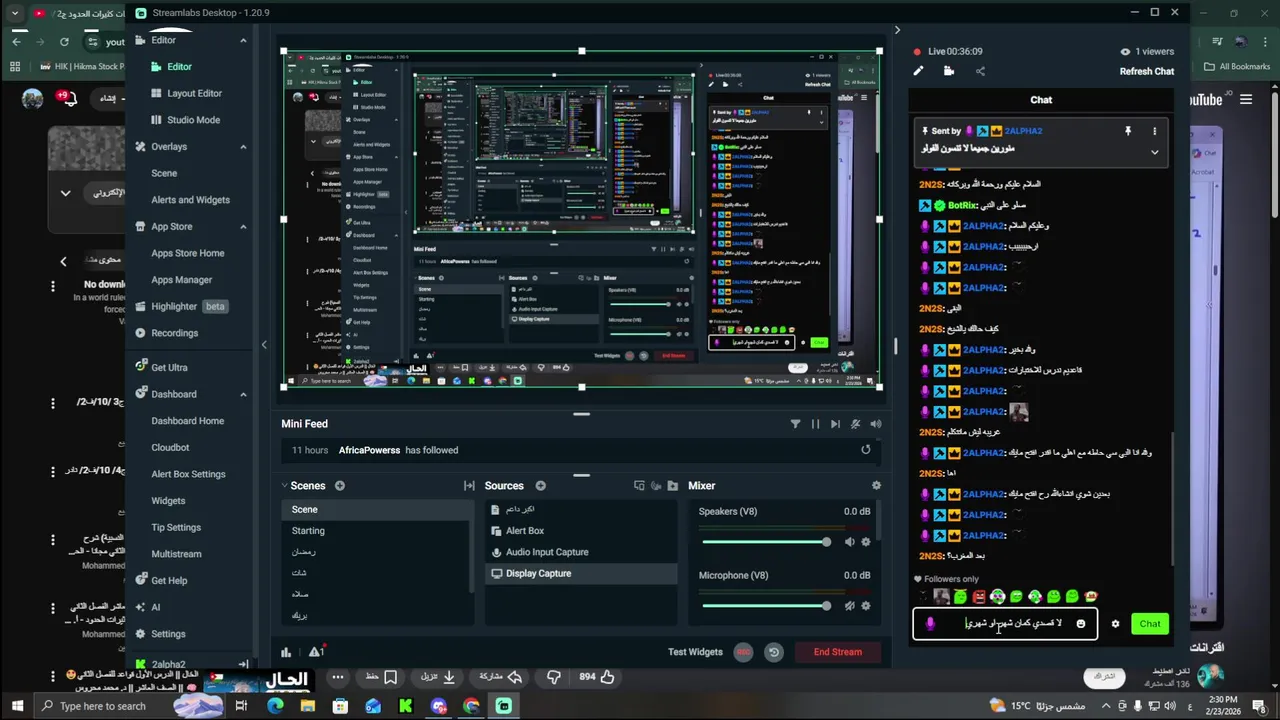Click the Windows Start button
Image resolution: width=1280 pixels, height=720 pixels.
tap(16, 706)
